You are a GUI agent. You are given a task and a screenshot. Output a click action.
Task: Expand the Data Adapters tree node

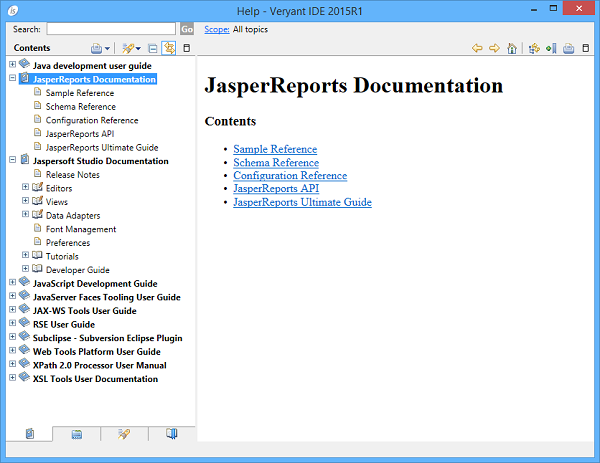click(25, 215)
